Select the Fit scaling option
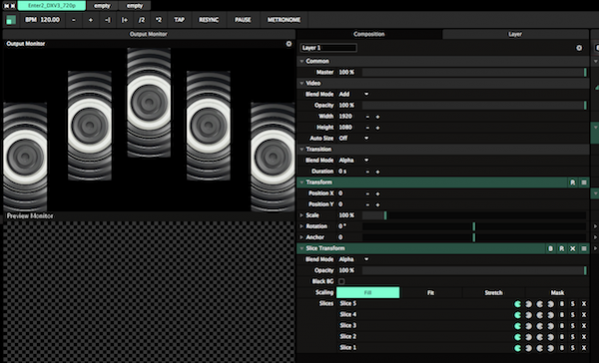 click(431, 293)
